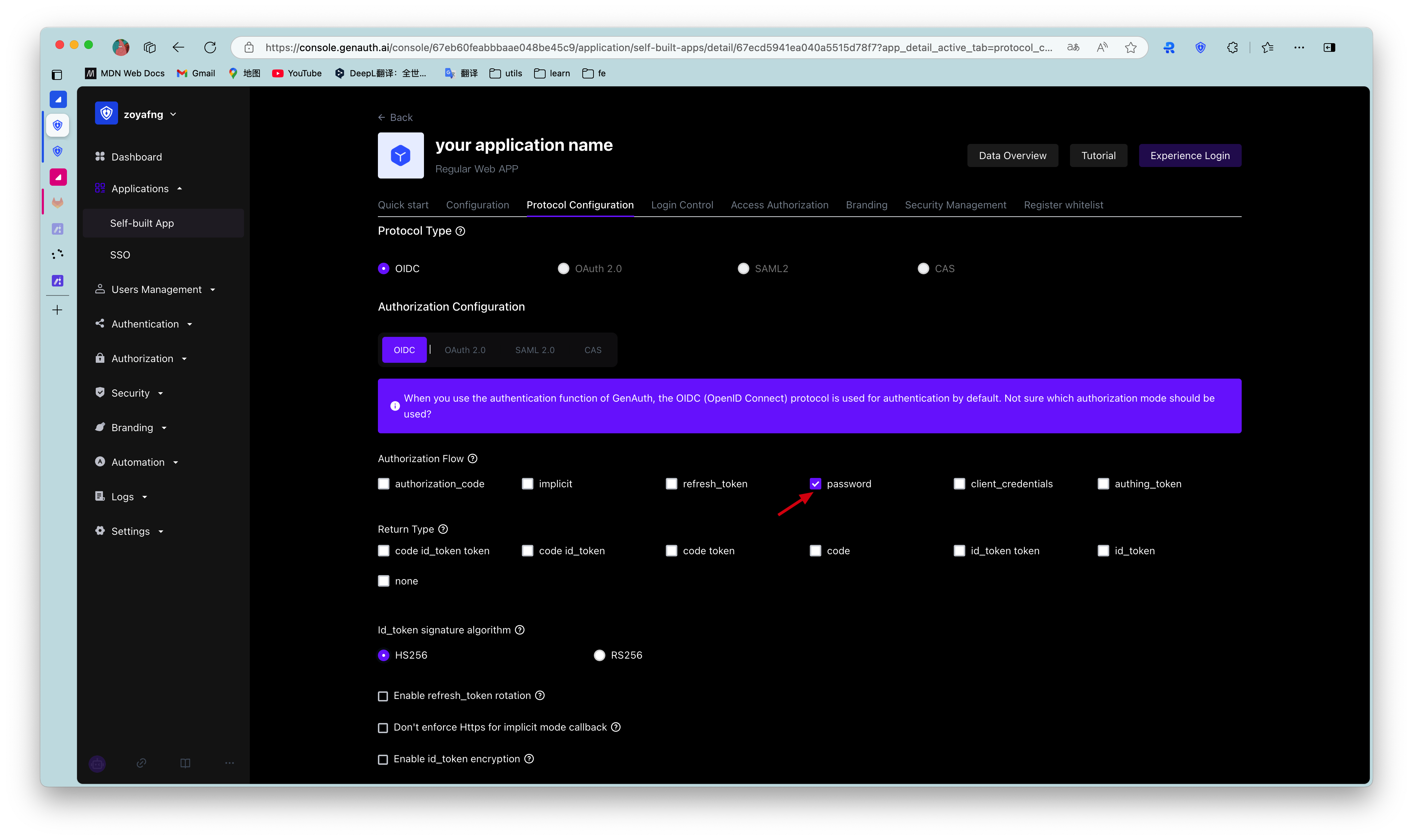Open the browser extensions puzzle icon
The width and height of the screenshot is (1413, 840).
click(x=1232, y=48)
